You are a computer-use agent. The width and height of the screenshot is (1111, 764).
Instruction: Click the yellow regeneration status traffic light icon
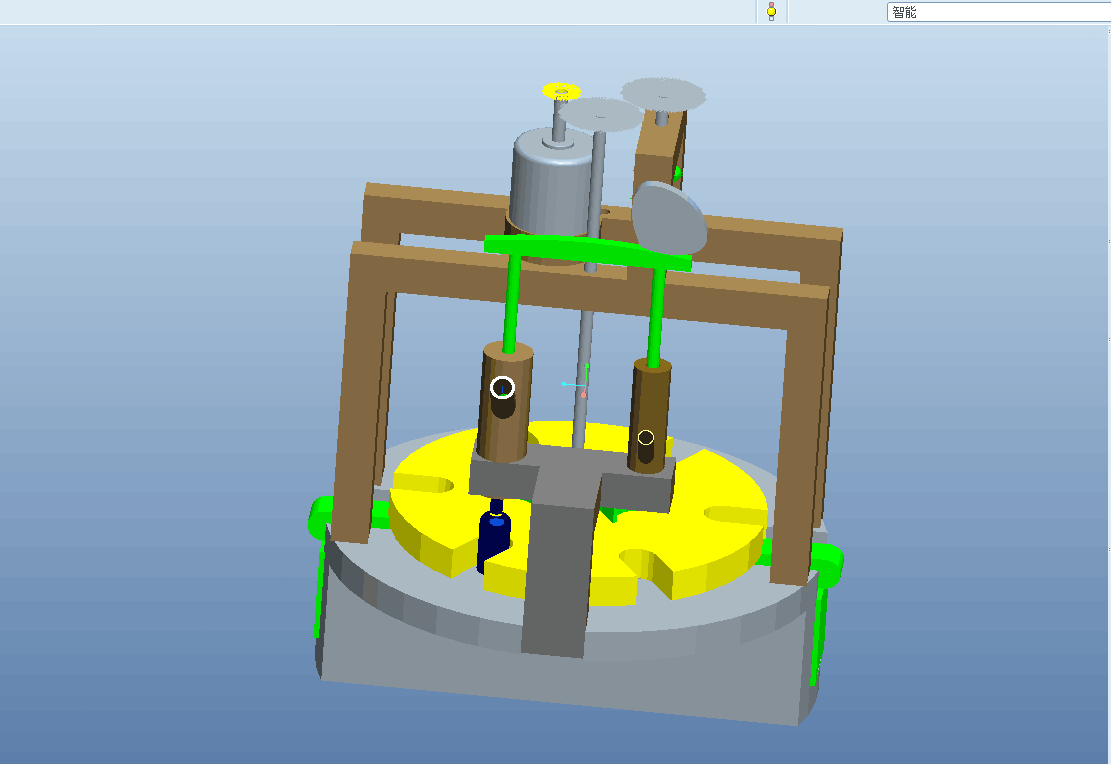772,11
